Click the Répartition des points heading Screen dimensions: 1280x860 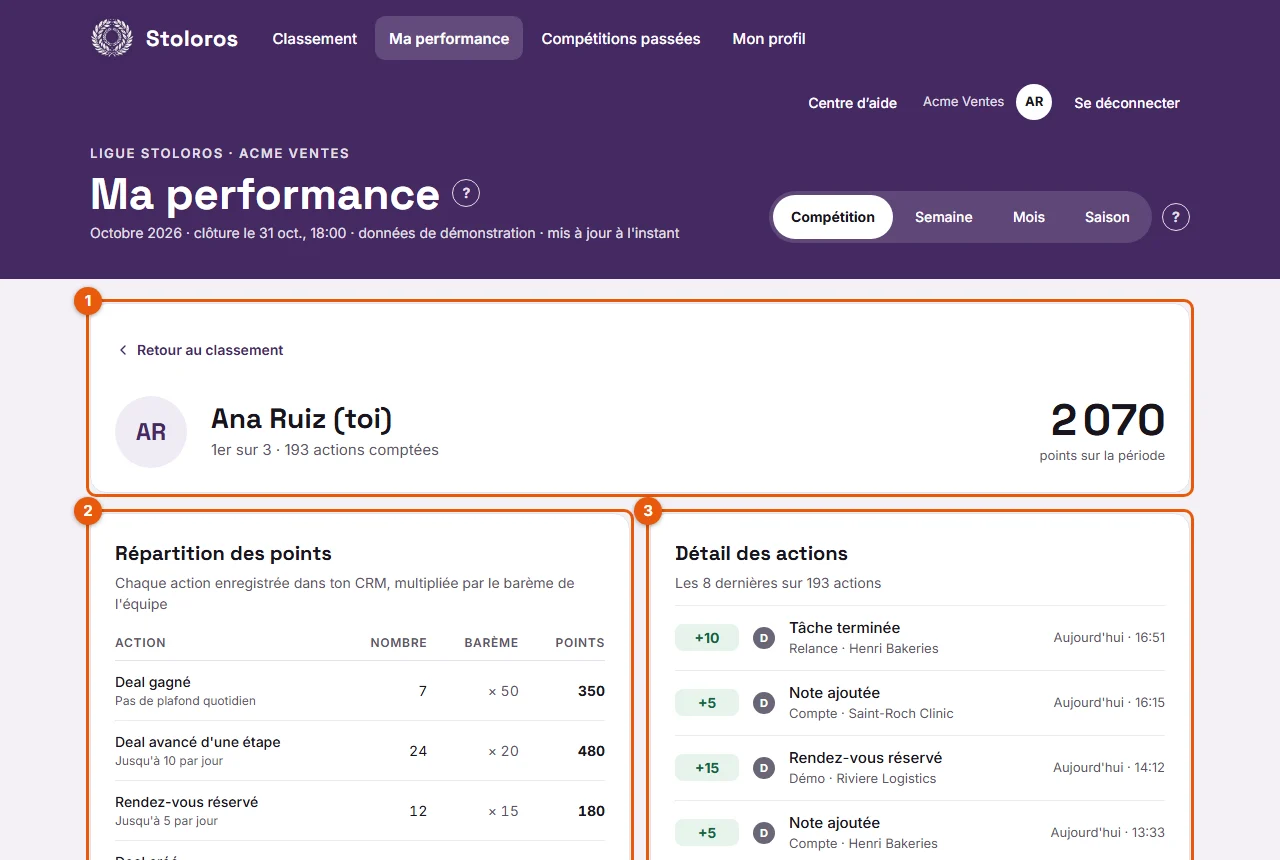pyautogui.click(x=223, y=553)
